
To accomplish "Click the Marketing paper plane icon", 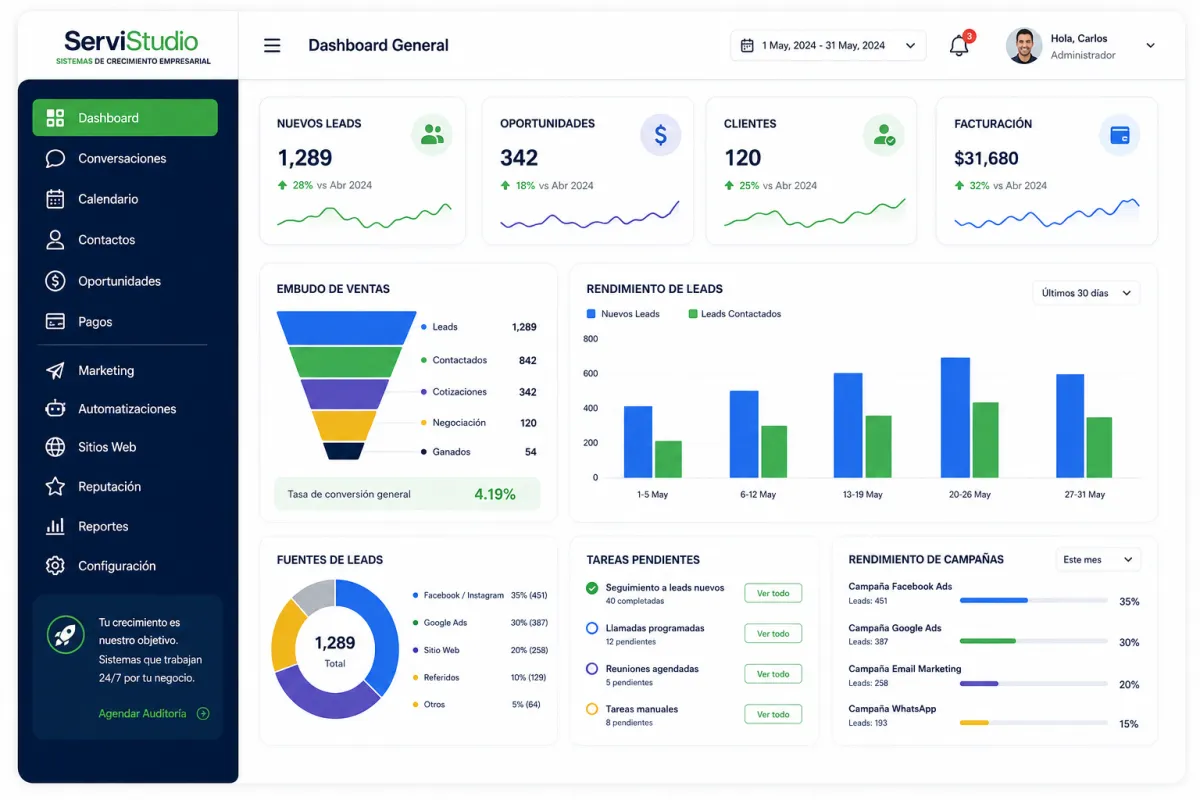I will 56,371.
